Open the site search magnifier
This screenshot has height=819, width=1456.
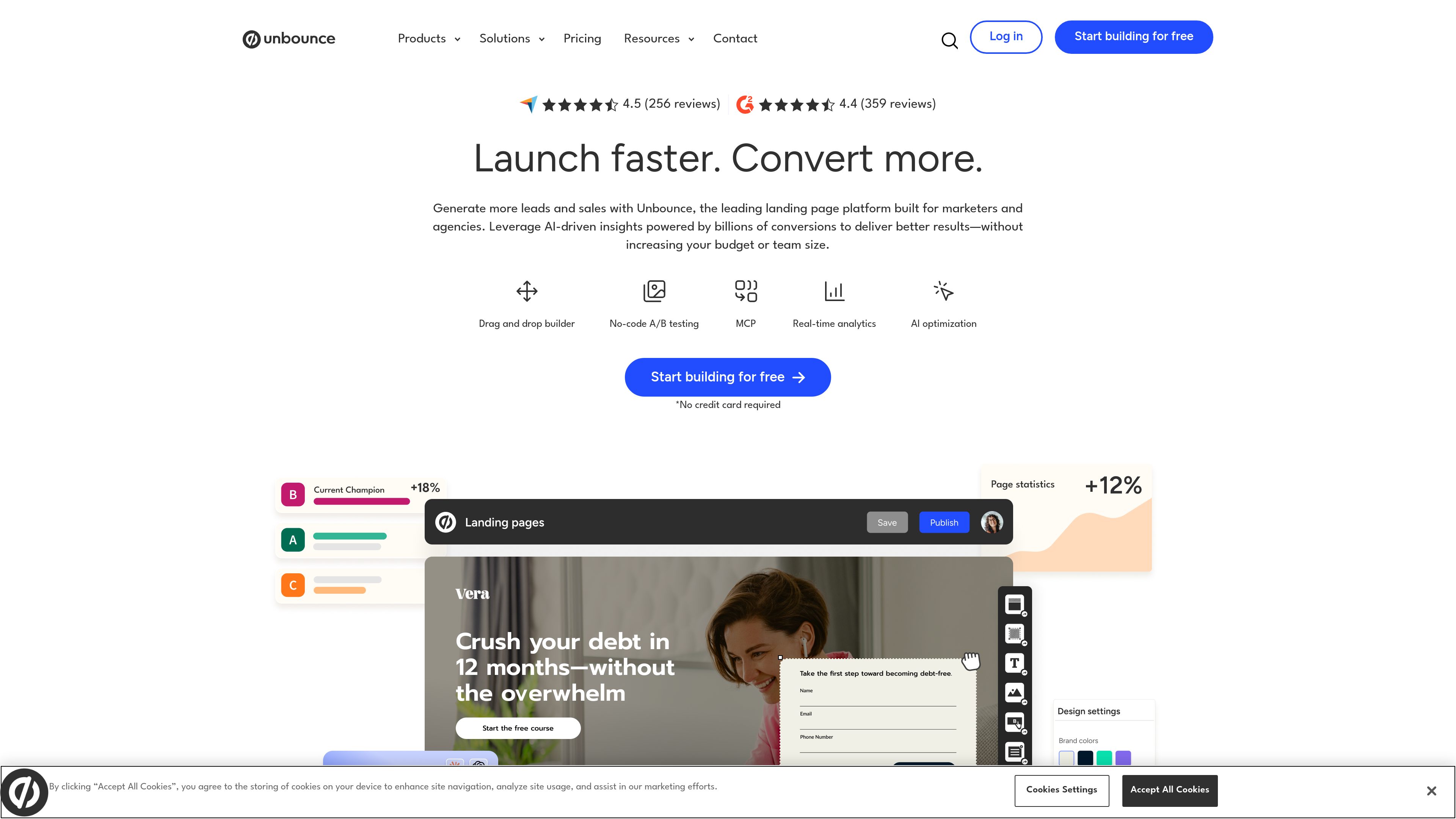click(949, 40)
